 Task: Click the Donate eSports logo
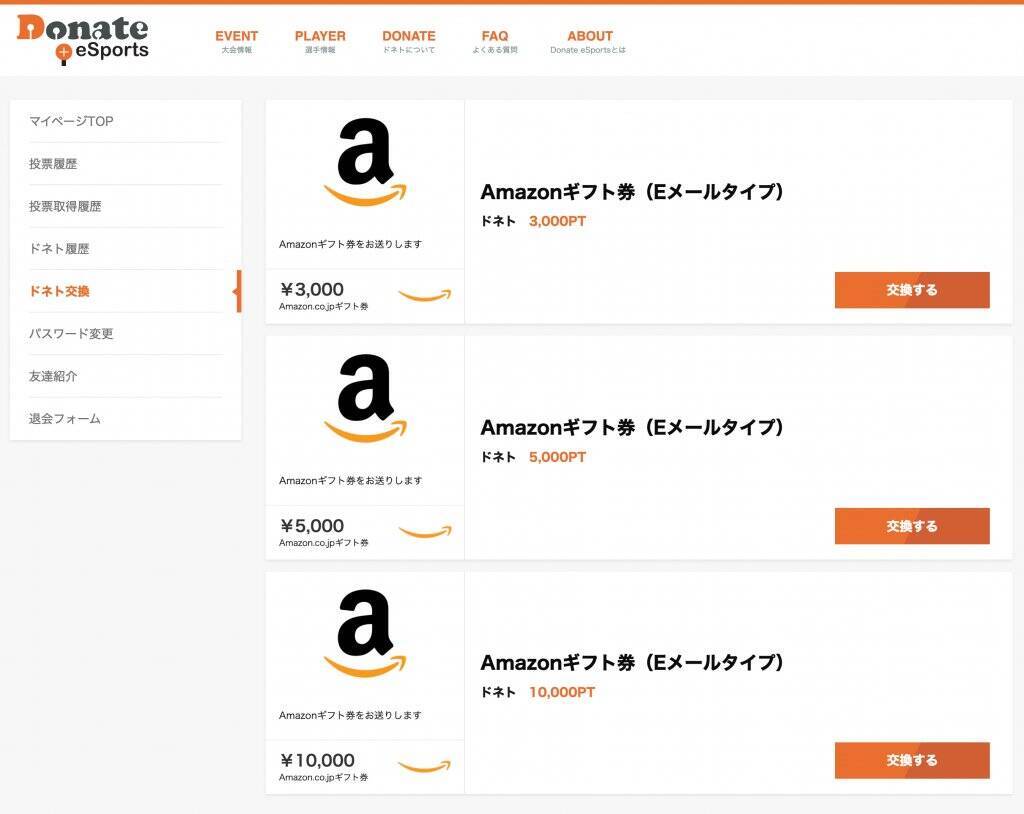82,39
